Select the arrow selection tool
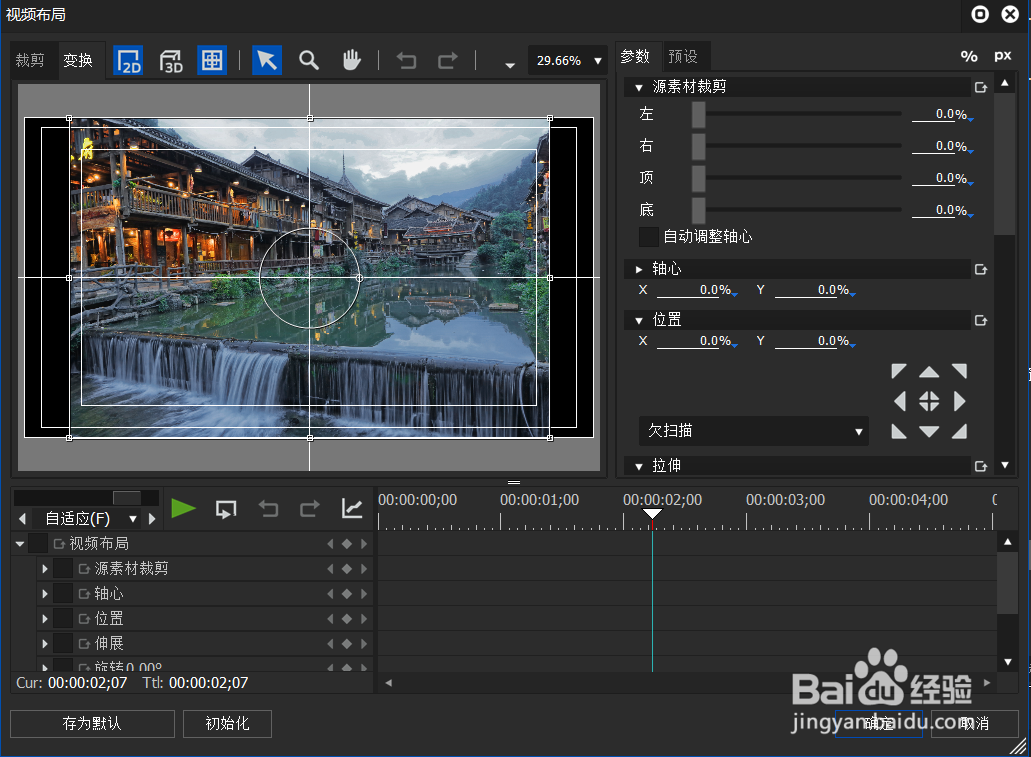Image resolution: width=1031 pixels, height=757 pixels. [267, 61]
